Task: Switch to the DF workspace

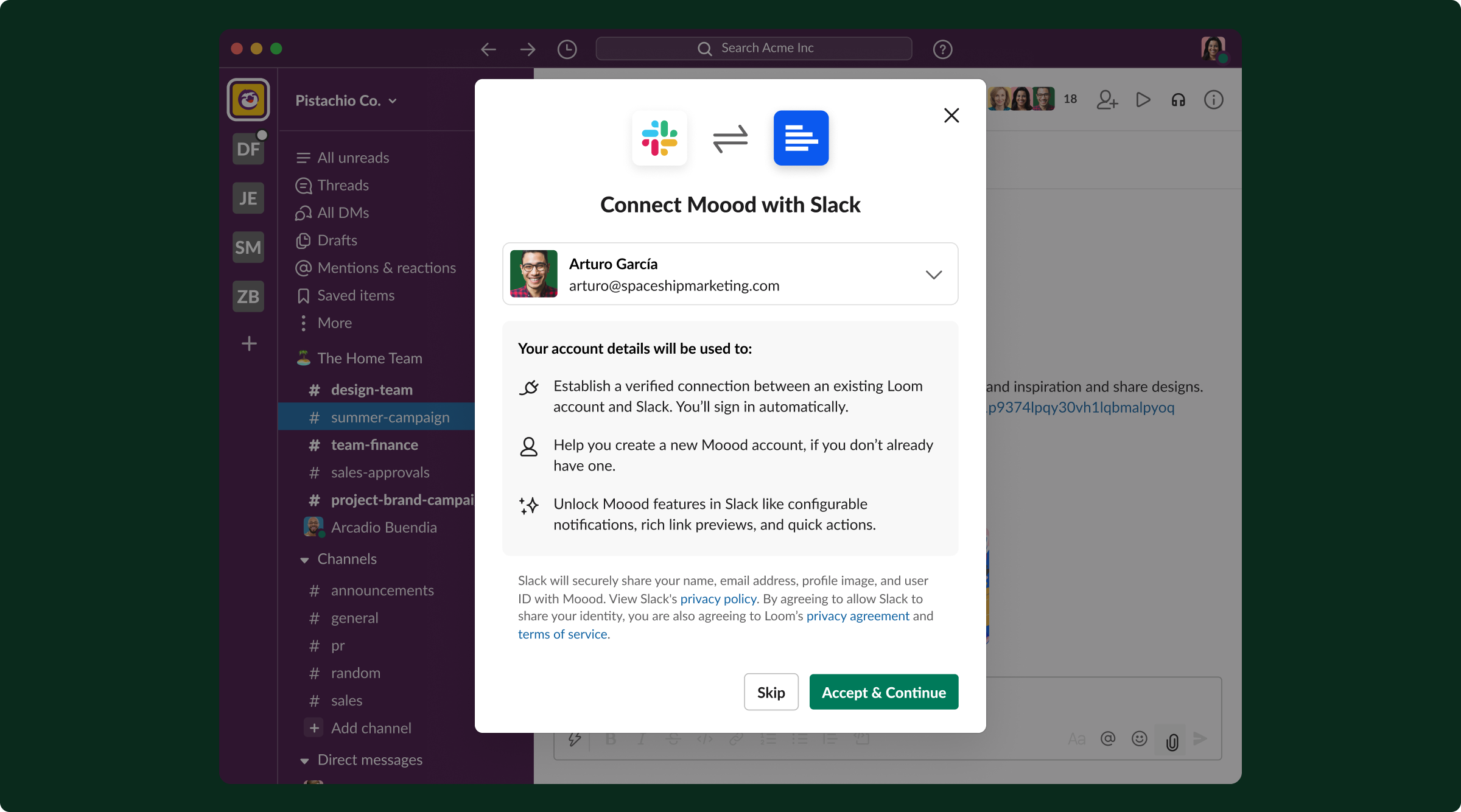Action: coord(248,149)
